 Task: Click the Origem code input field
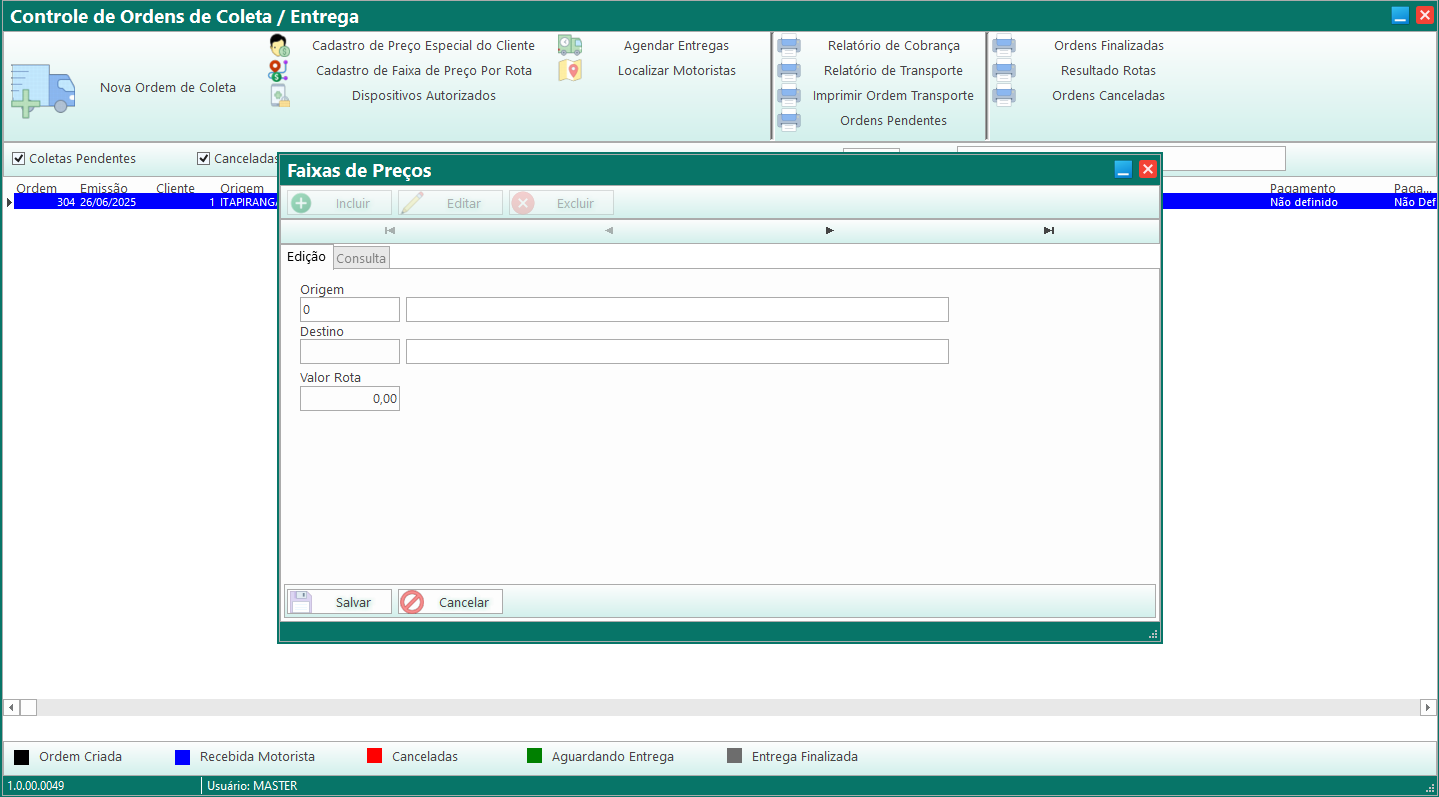349,310
